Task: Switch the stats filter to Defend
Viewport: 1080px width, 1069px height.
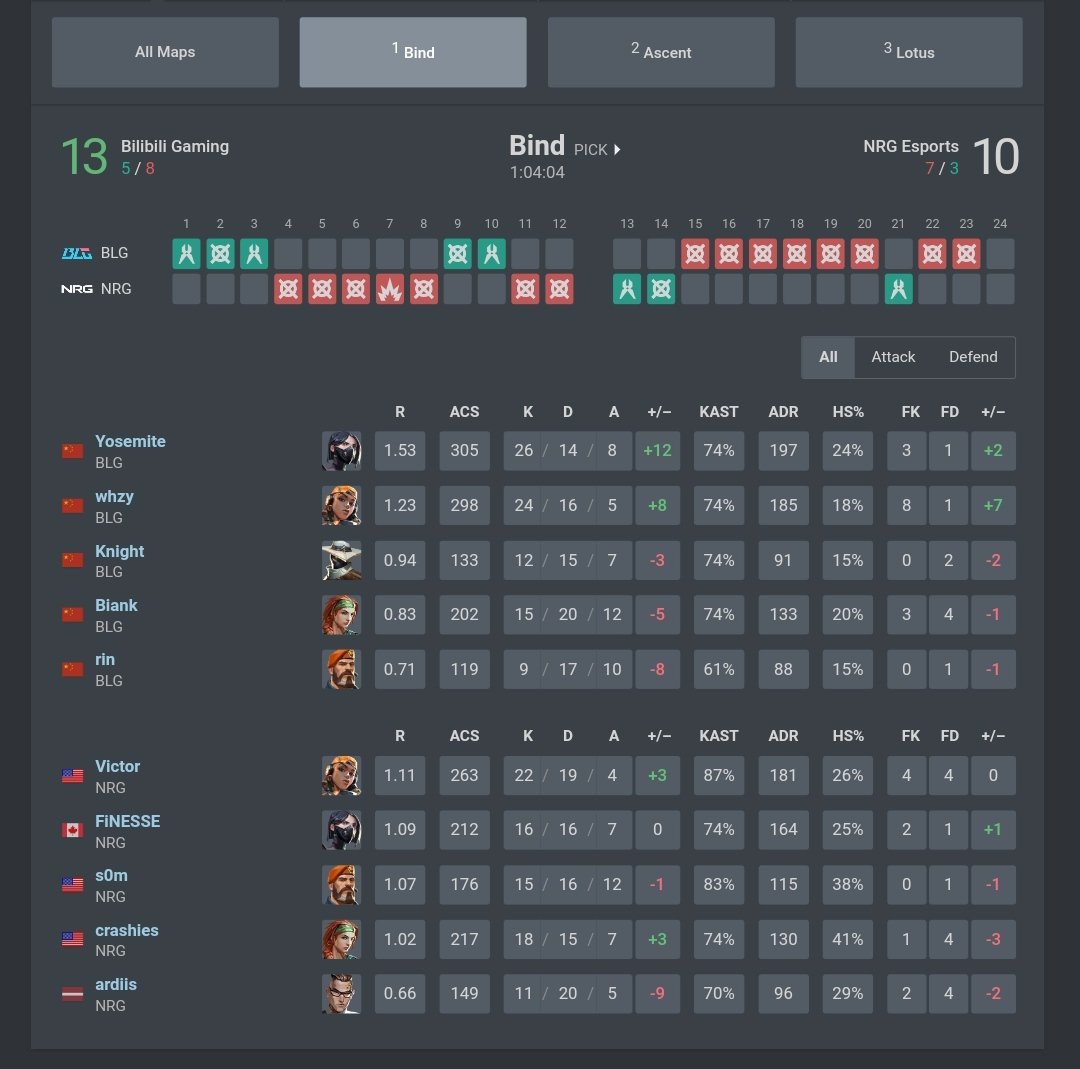Action: [x=973, y=357]
